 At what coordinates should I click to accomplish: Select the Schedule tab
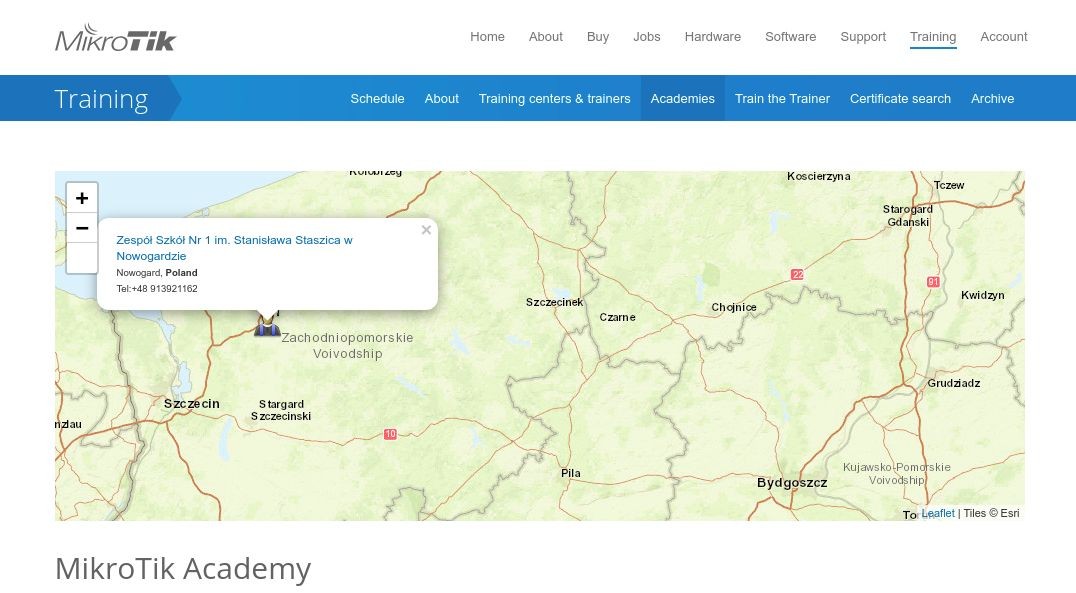coord(377,99)
